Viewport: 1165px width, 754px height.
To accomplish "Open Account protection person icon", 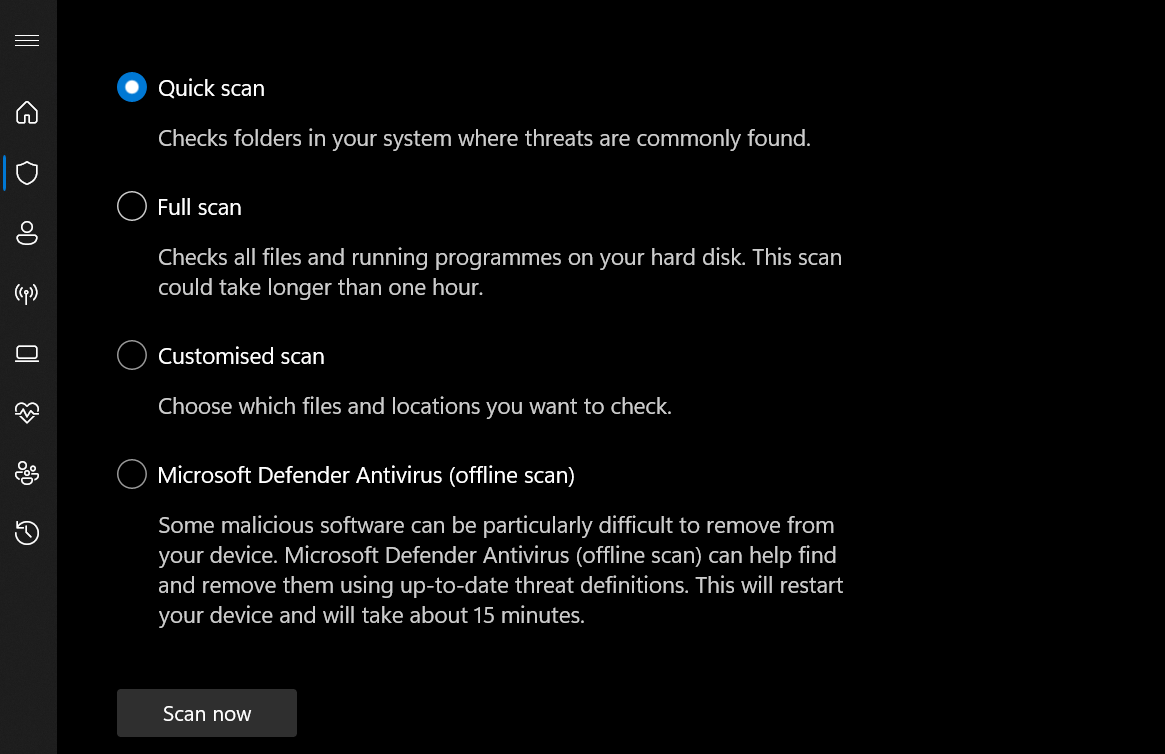I will click(27, 233).
